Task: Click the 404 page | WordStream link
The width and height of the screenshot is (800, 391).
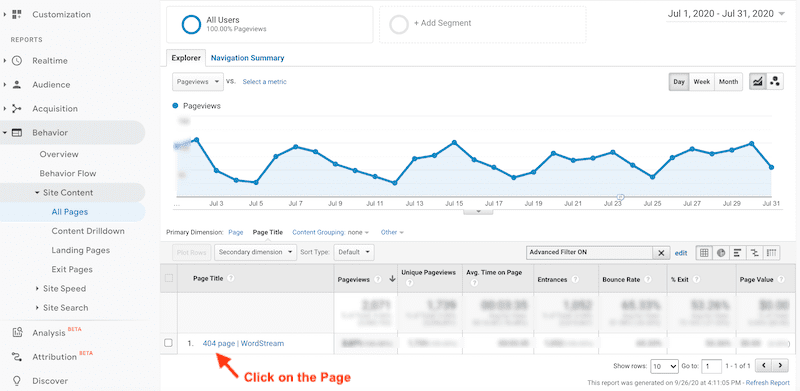Action: click(x=243, y=344)
